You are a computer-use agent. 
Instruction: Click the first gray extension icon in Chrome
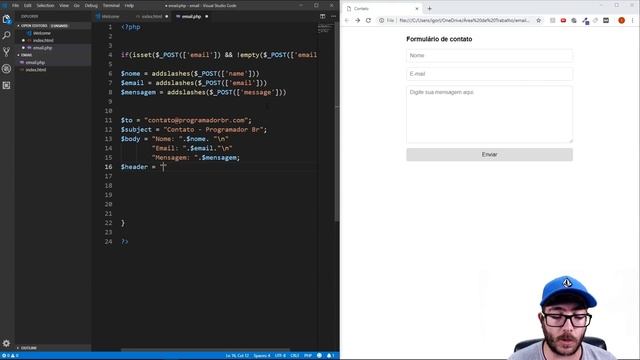pyautogui.click(x=552, y=20)
